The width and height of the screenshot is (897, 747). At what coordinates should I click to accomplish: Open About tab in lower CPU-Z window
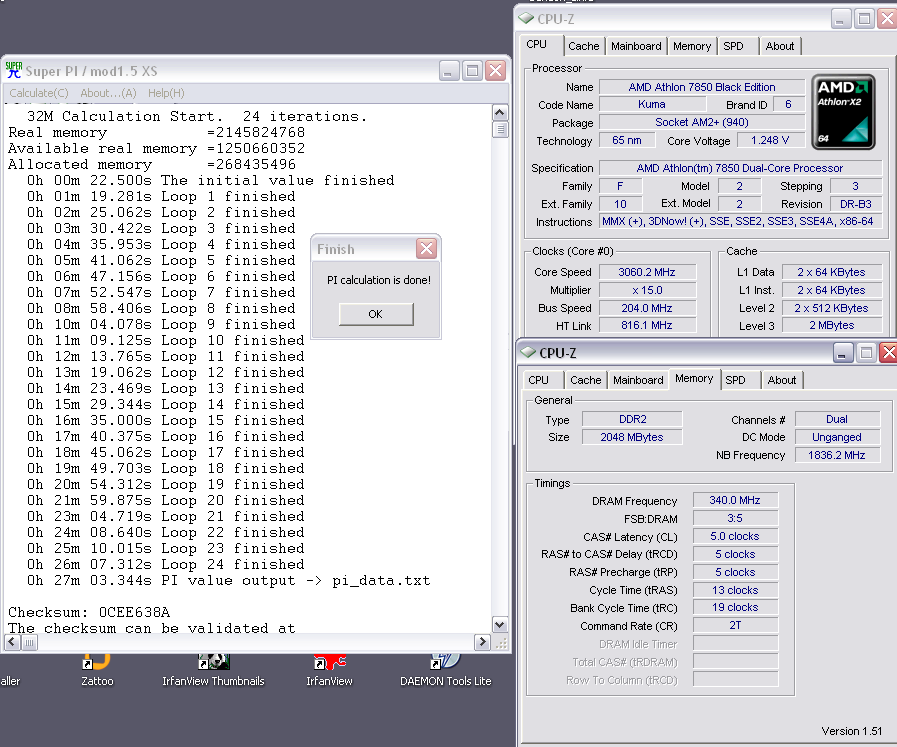(x=782, y=380)
